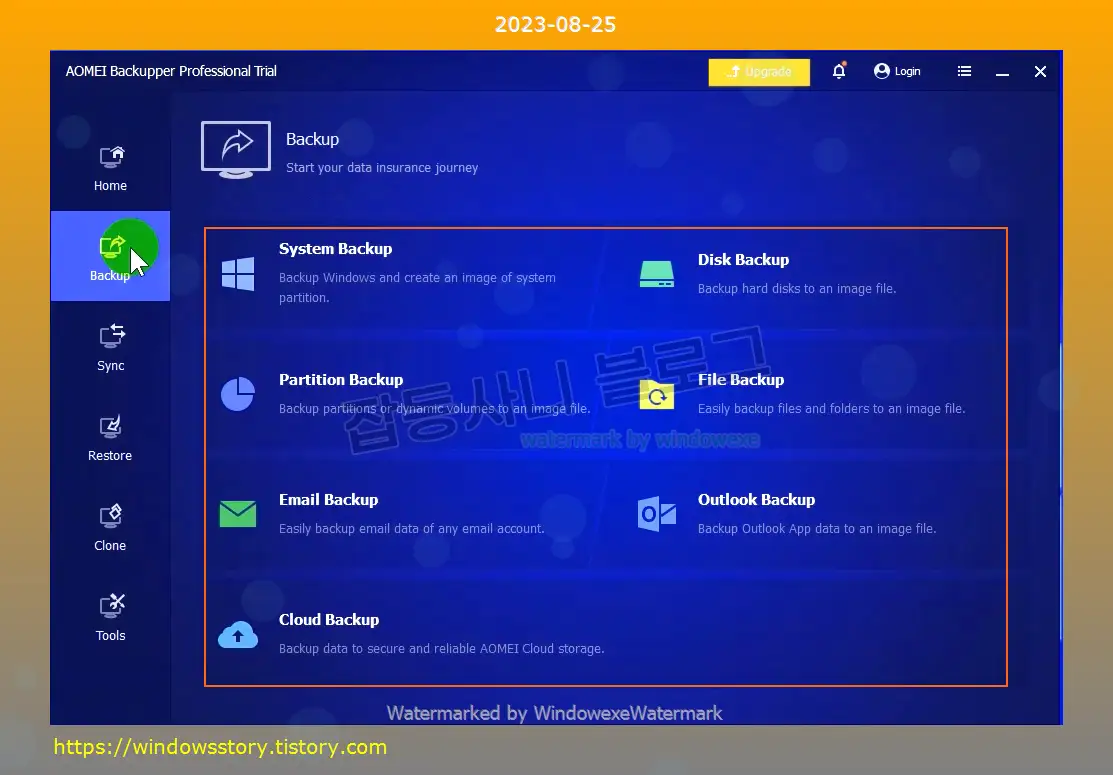
Task: Click the Partition Backup pie icon
Action: [x=238, y=394]
